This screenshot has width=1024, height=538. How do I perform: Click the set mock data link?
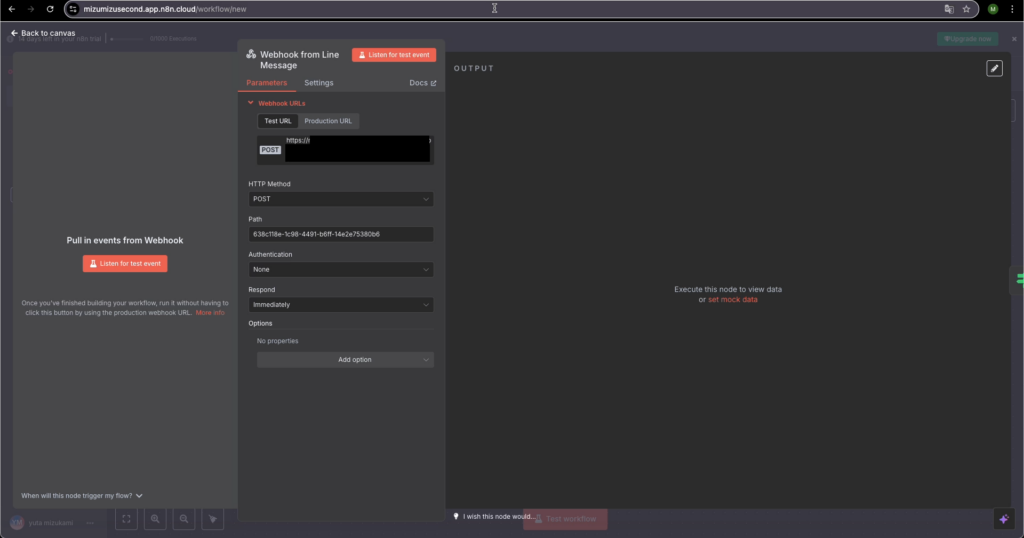coord(733,300)
